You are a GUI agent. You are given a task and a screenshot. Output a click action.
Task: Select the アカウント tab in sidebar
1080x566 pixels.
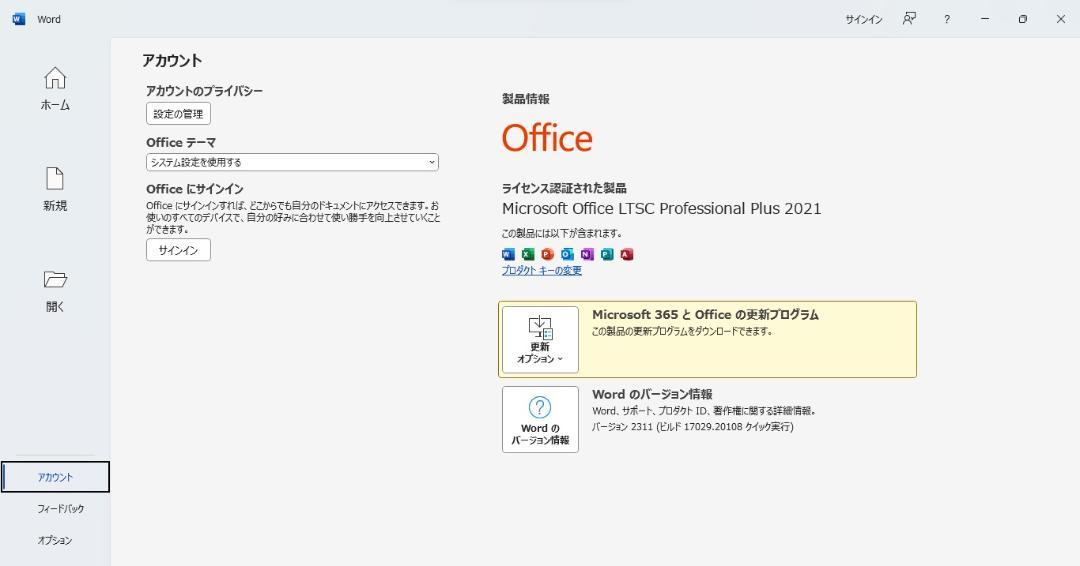(55, 477)
